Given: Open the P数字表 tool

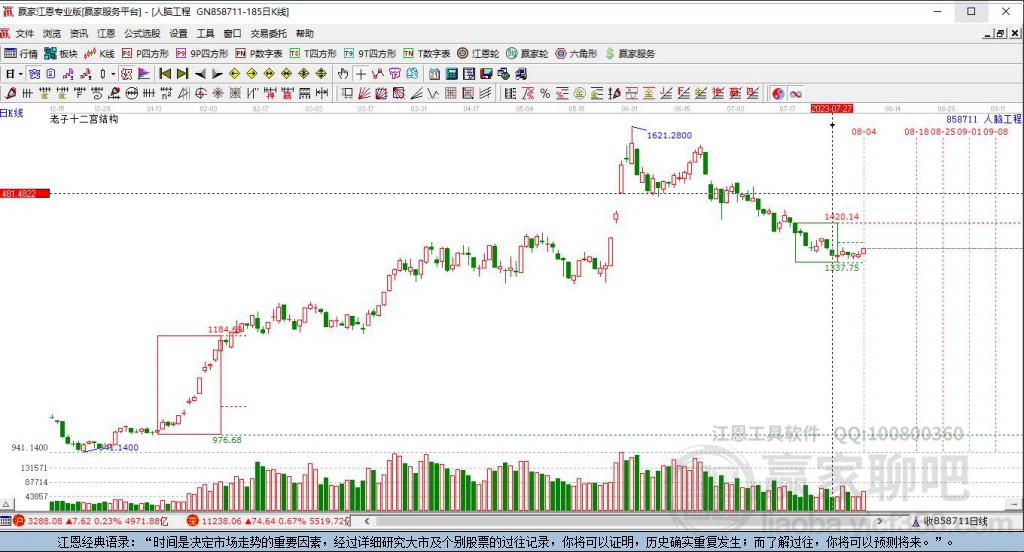Looking at the screenshot, I should [x=259, y=54].
